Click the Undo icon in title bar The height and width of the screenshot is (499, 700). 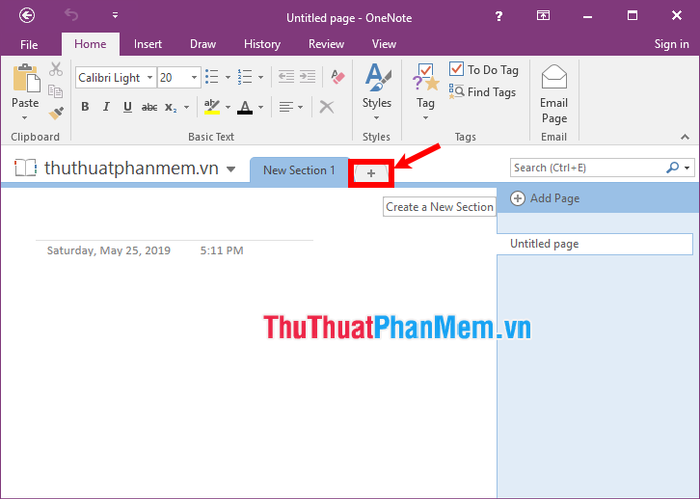coord(71,15)
